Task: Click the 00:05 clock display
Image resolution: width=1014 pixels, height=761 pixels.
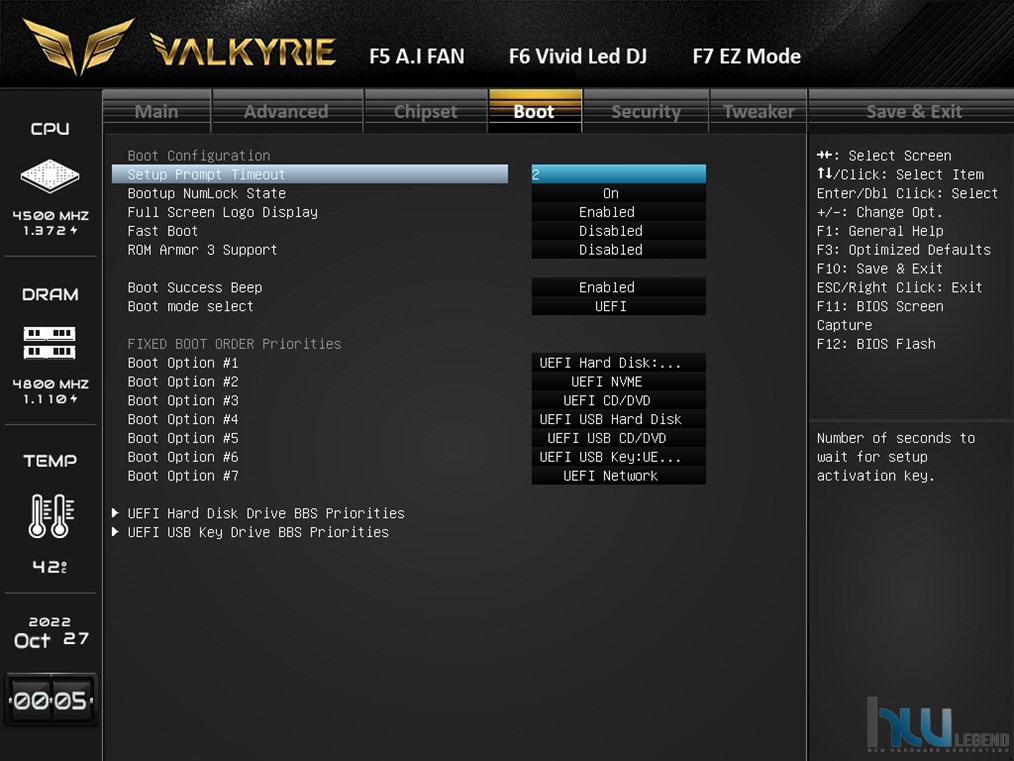Action: 50,700
